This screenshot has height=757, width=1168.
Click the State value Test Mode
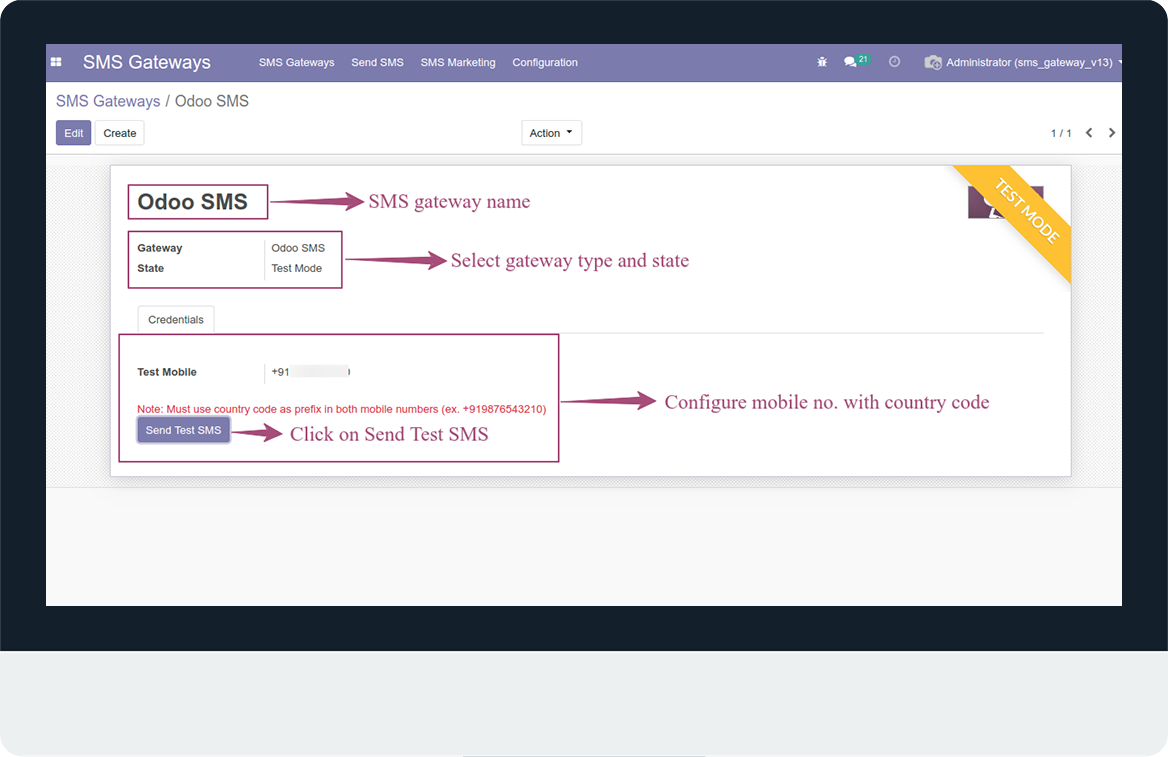coord(296,268)
